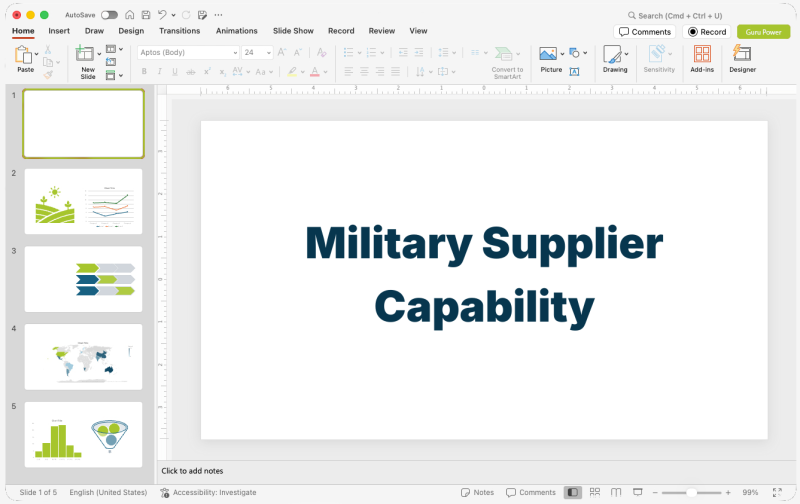The image size is (800, 504).
Task: Open the Numbering list dropdown arrow
Action: coord(382,53)
